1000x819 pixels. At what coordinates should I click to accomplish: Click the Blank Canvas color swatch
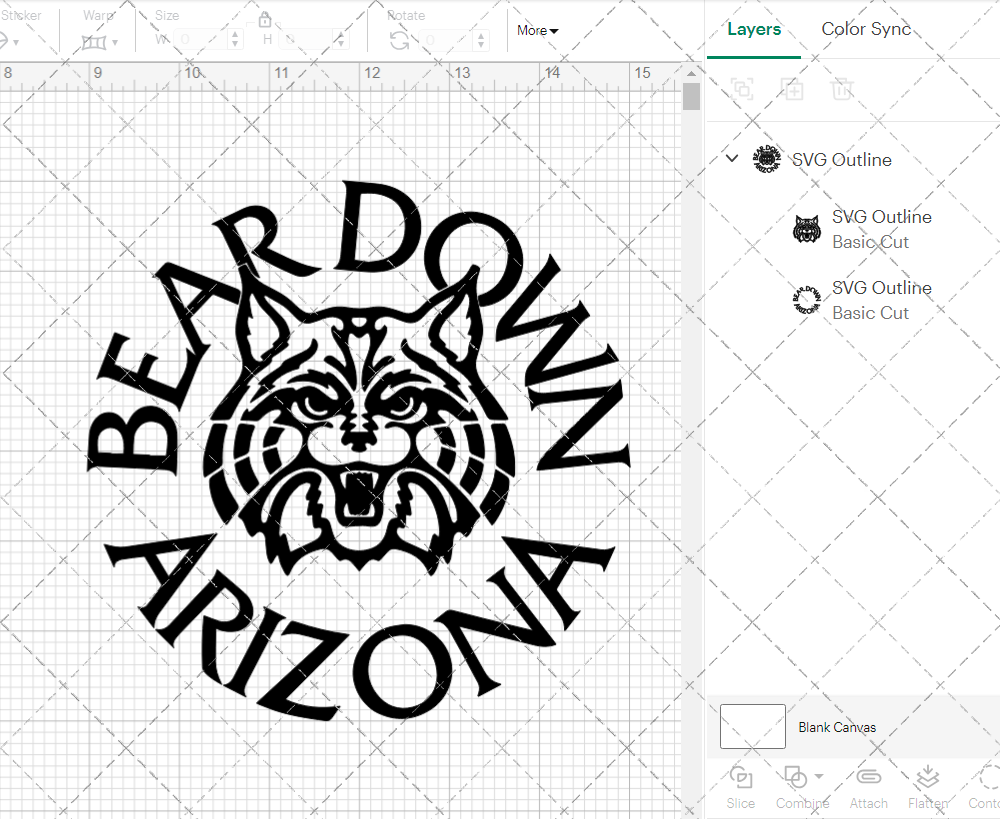point(753,727)
